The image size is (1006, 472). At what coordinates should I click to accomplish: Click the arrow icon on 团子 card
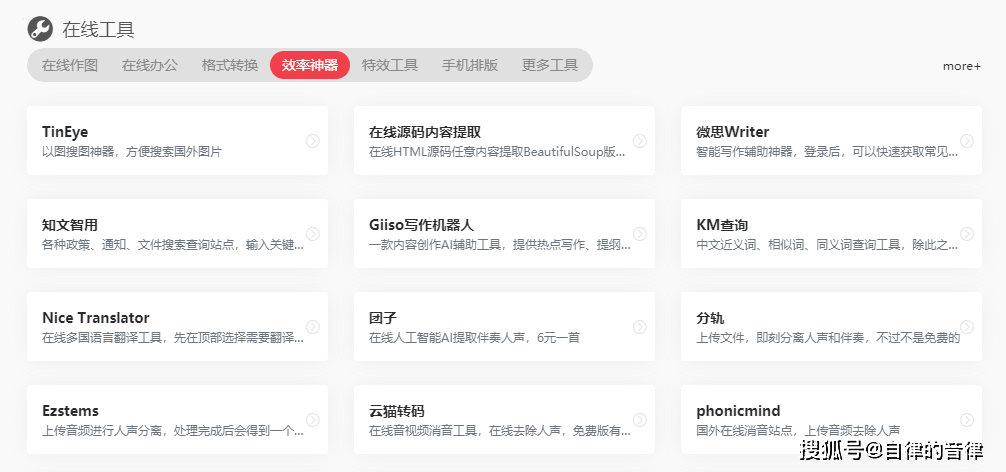[x=640, y=327]
